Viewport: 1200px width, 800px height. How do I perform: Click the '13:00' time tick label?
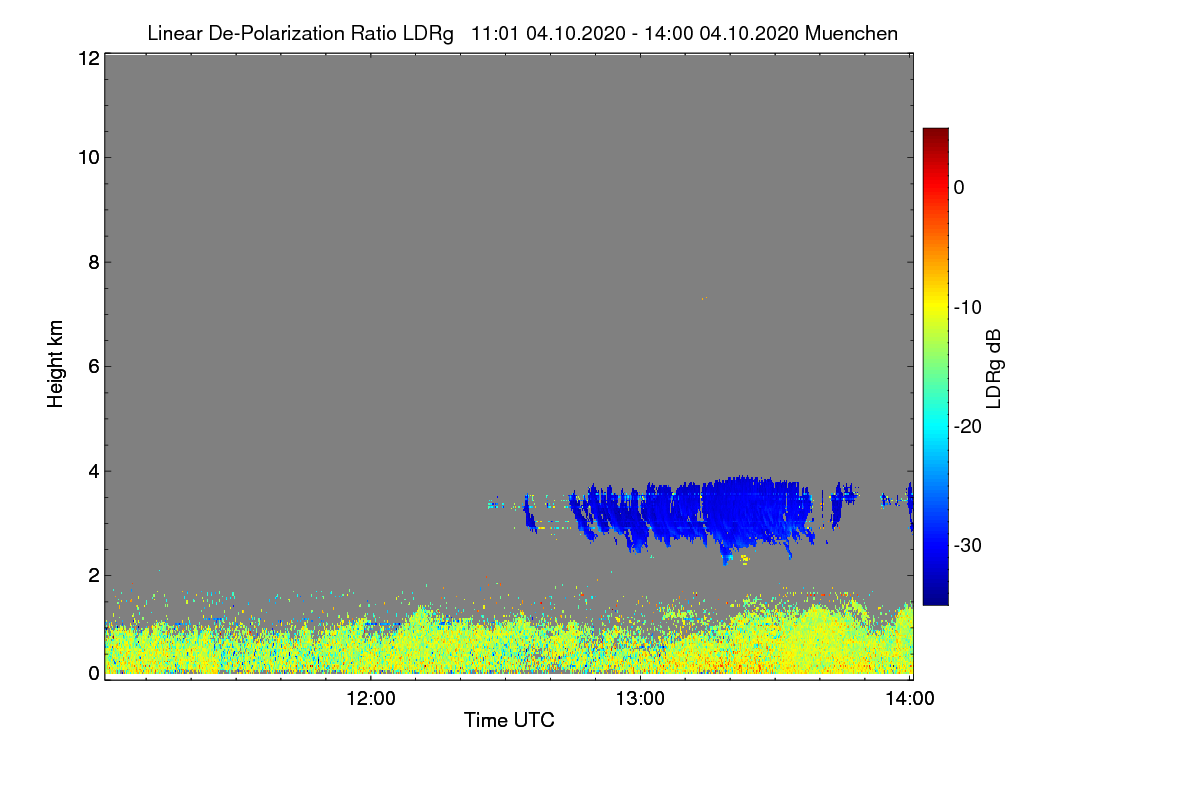tap(640, 699)
